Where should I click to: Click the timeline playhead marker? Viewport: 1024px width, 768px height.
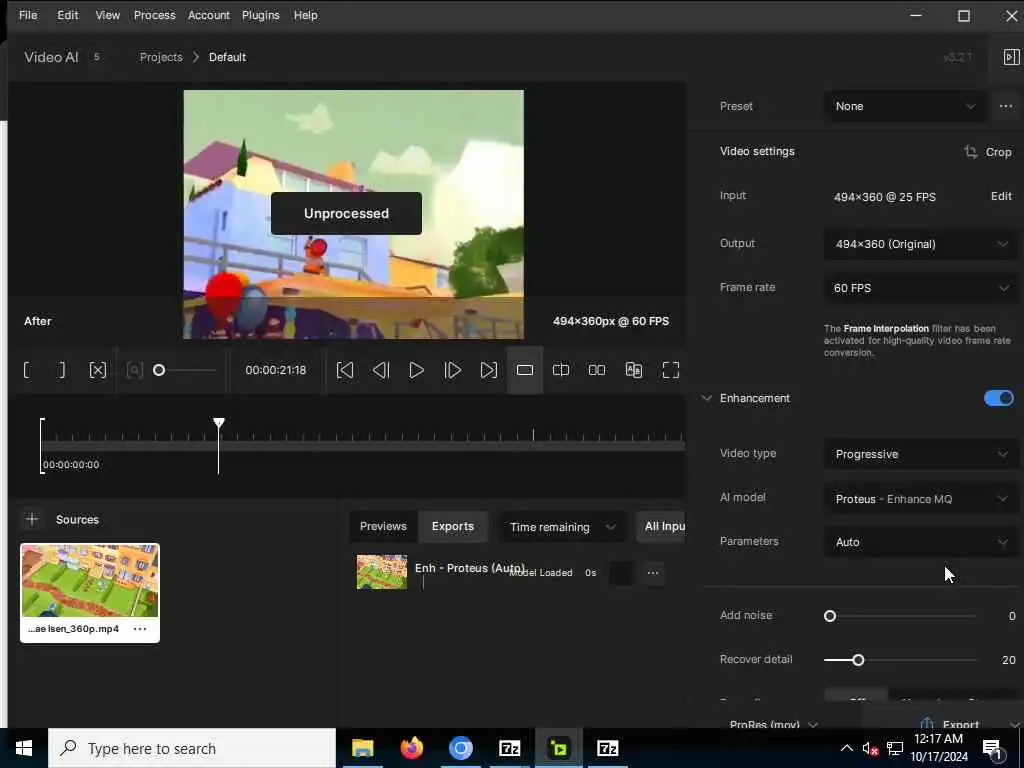tap(219, 423)
